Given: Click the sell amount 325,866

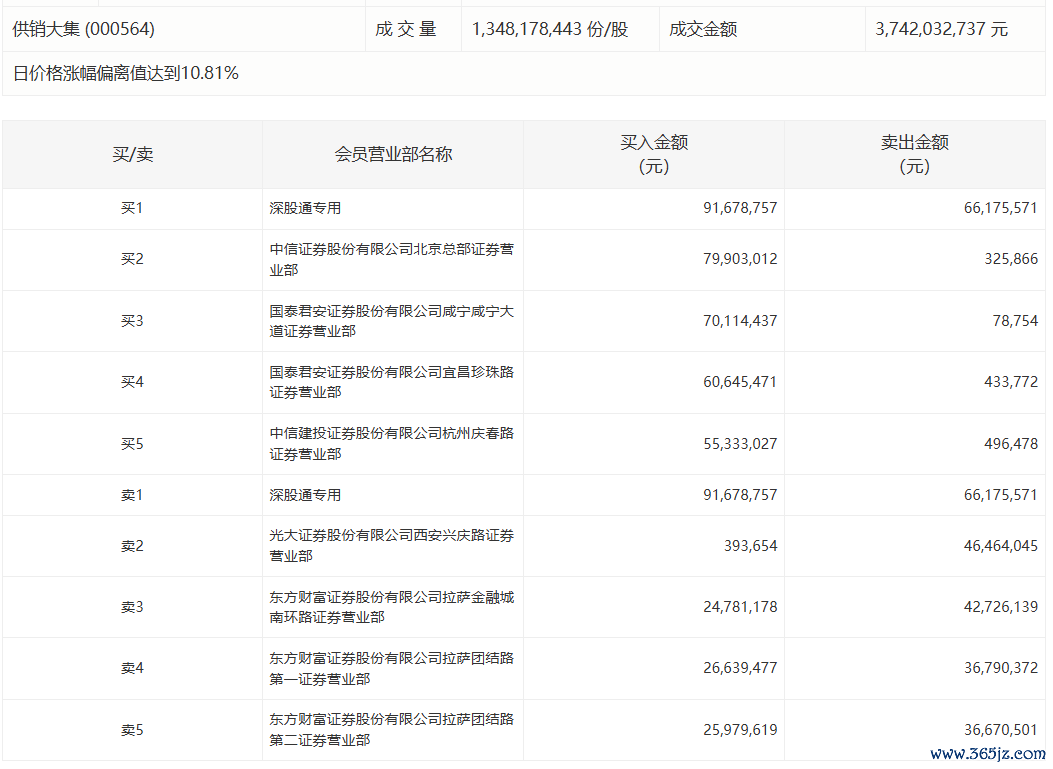Looking at the screenshot, I should point(1011,259).
